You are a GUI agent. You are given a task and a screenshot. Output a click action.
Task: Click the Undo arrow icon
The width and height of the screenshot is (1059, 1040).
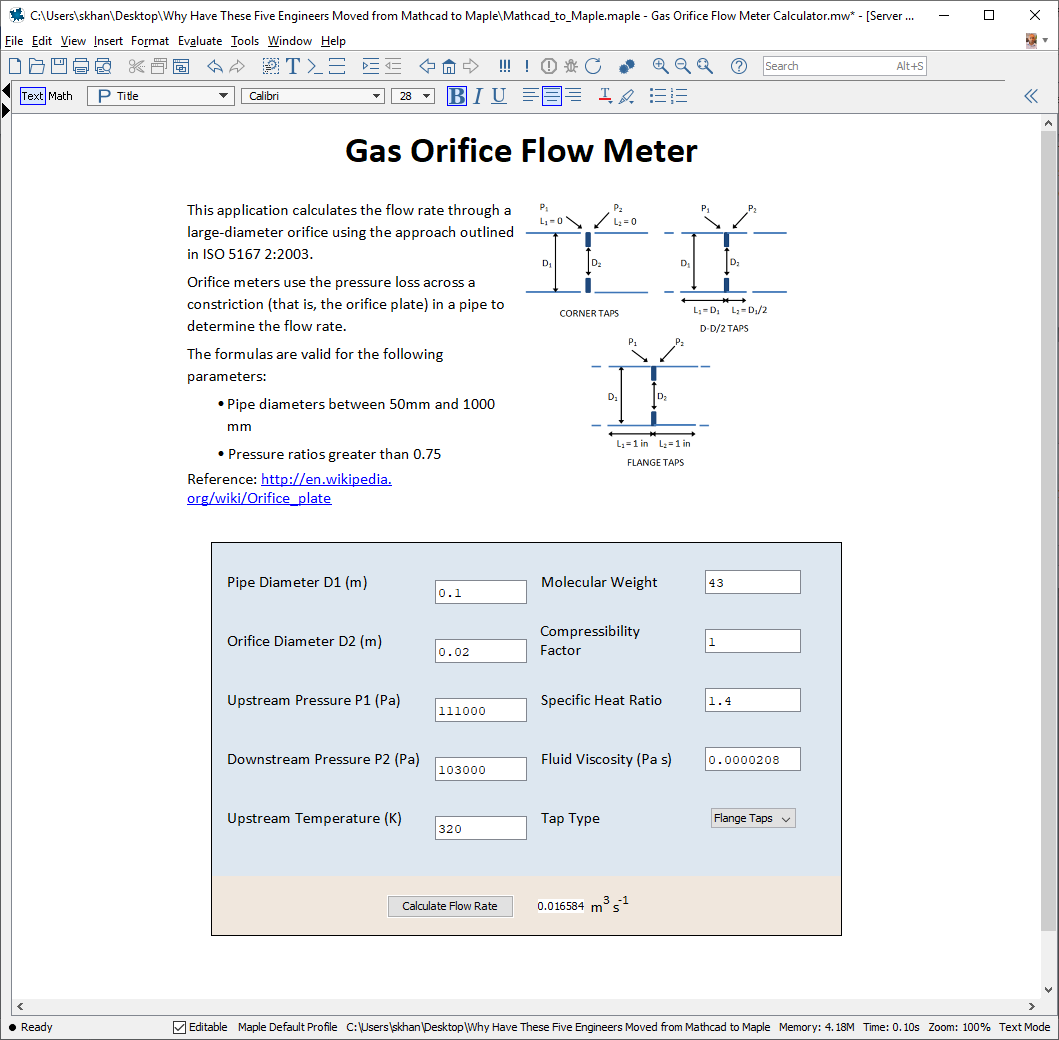coord(215,66)
